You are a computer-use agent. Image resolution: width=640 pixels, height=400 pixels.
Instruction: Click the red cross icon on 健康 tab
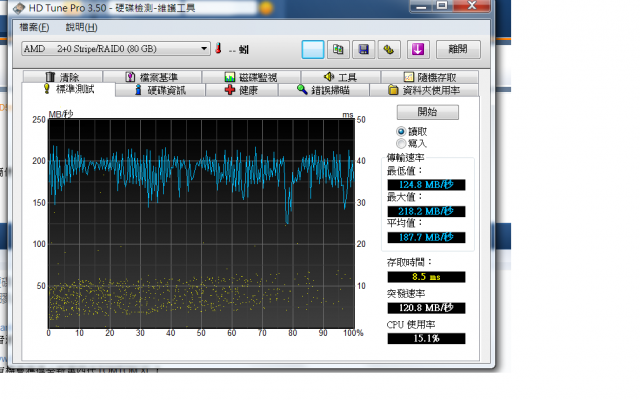click(230, 90)
